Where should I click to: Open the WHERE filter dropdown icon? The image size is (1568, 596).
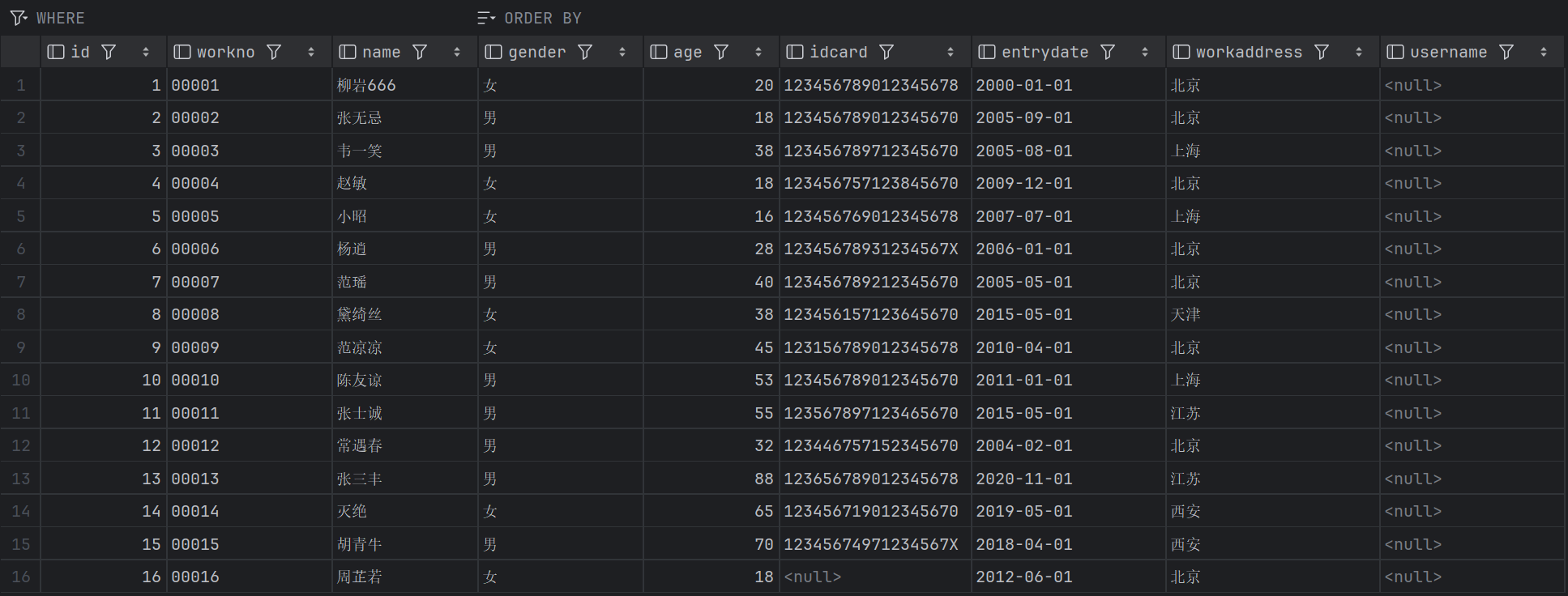tap(19, 18)
